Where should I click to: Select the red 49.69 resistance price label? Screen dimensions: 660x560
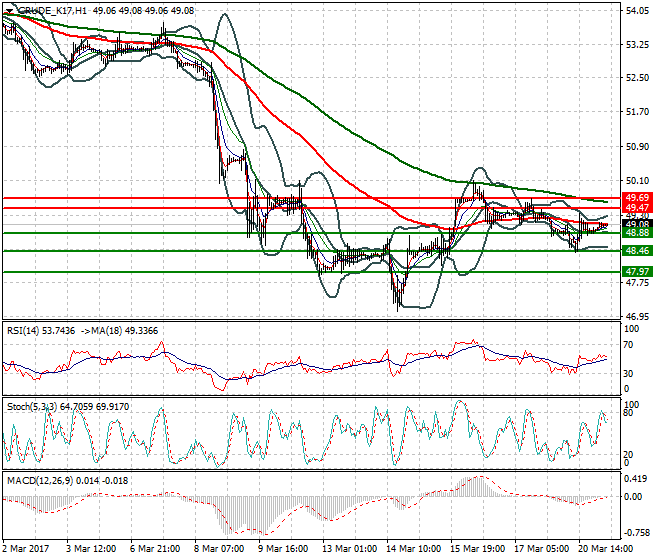click(637, 198)
